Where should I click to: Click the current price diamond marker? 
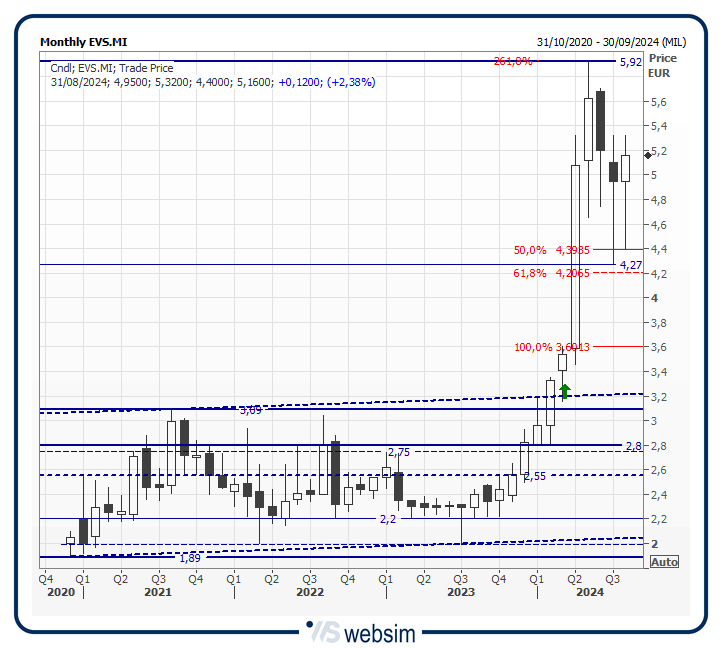coord(648,154)
